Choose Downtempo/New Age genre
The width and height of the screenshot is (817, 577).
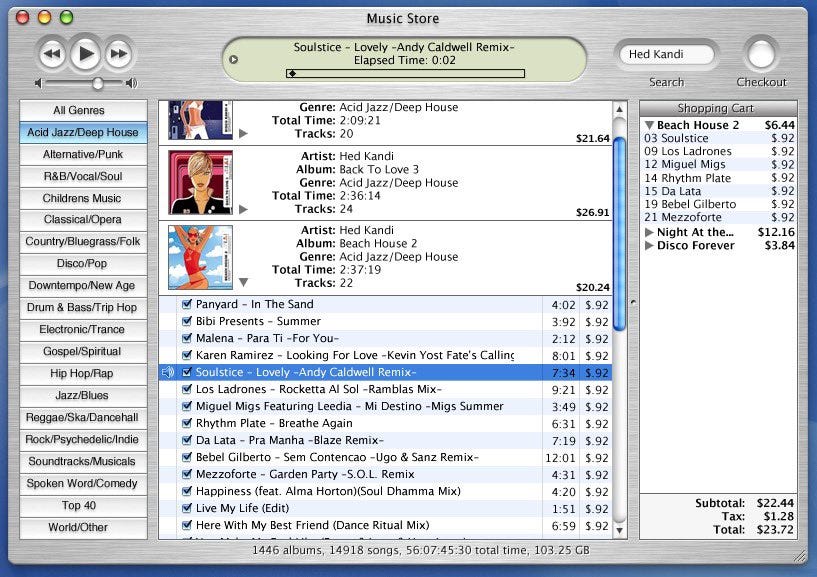pyautogui.click(x=83, y=286)
